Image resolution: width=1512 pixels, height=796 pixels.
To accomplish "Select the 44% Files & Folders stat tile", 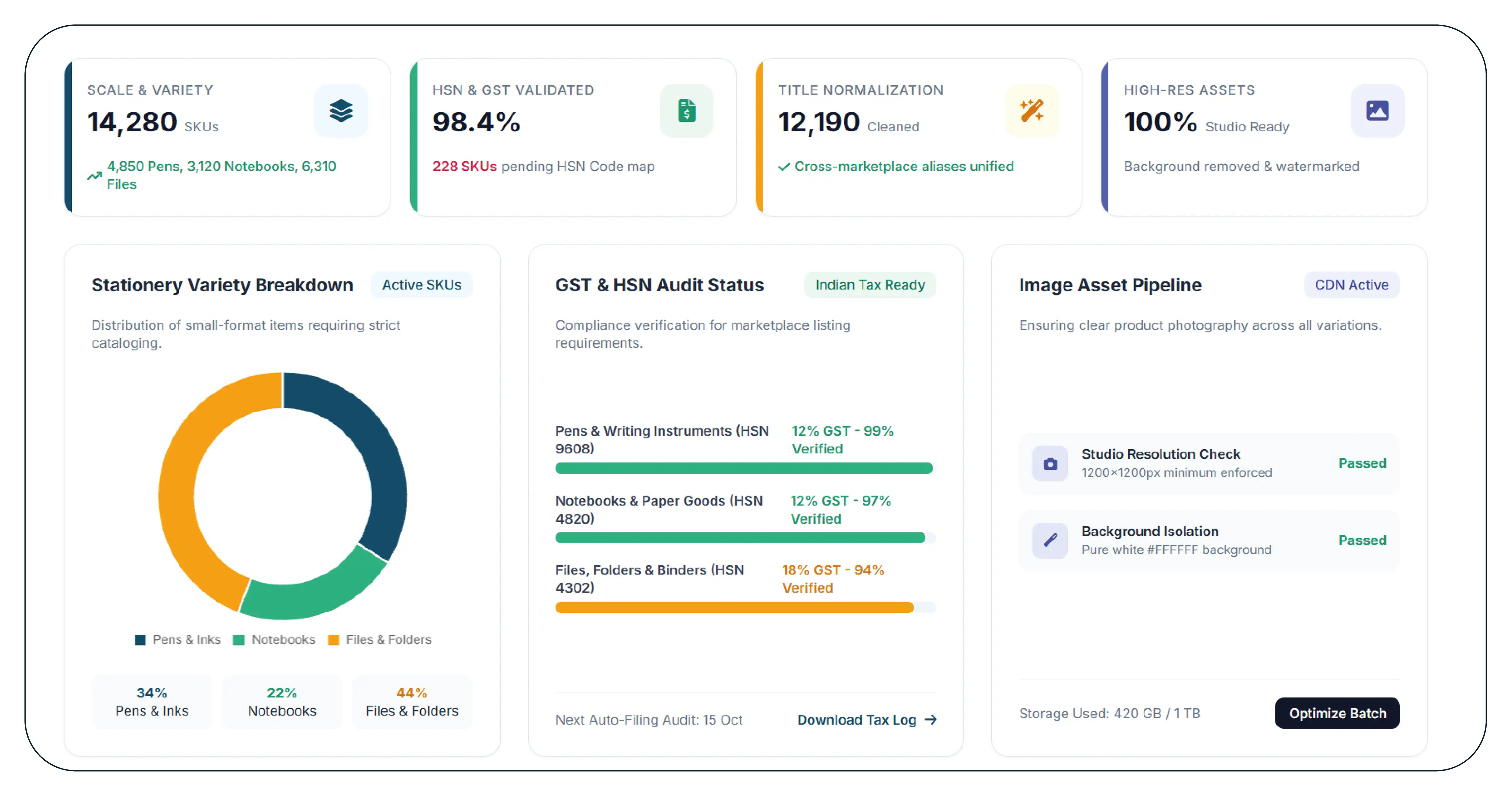I will pos(412,702).
